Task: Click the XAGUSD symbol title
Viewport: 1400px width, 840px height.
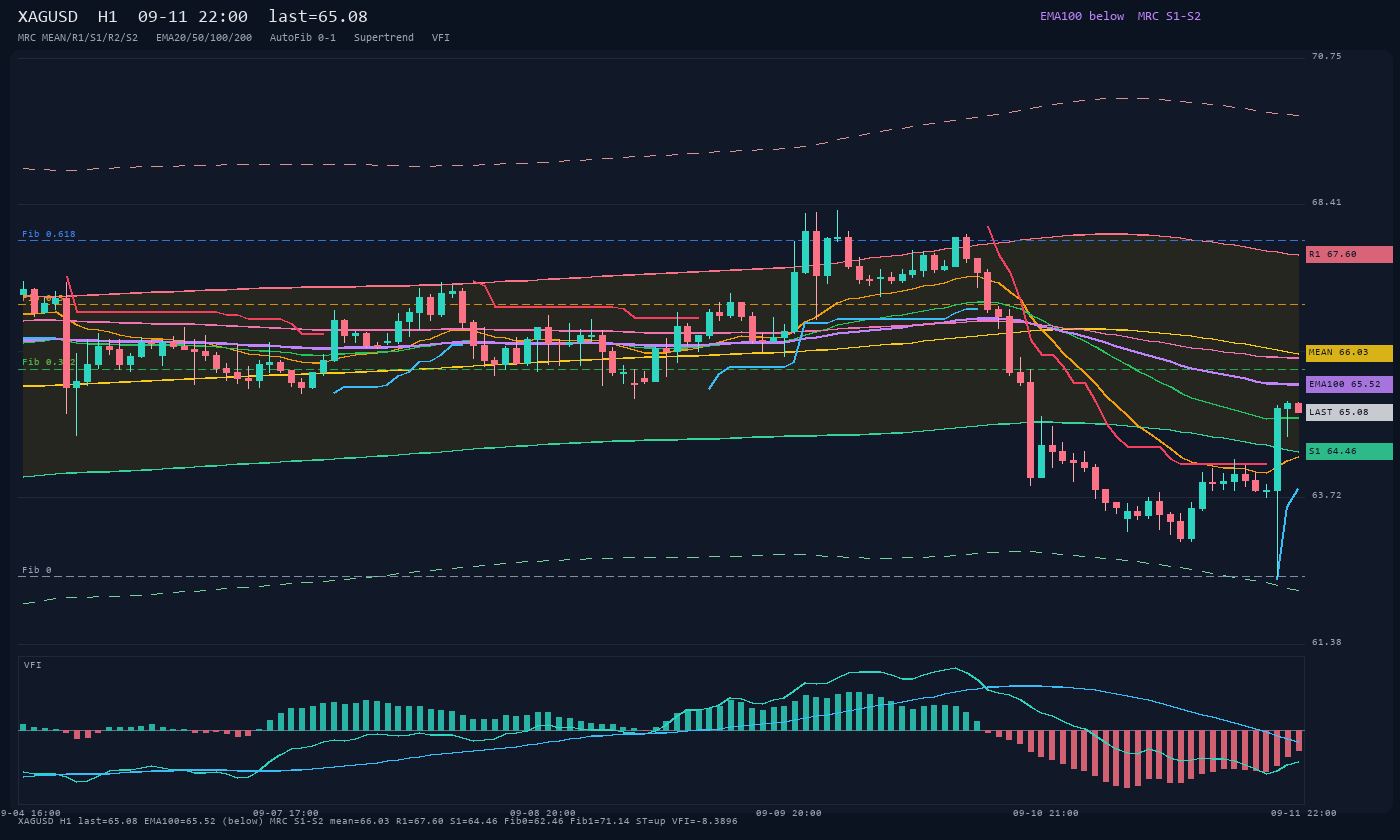Action: tap(48, 17)
